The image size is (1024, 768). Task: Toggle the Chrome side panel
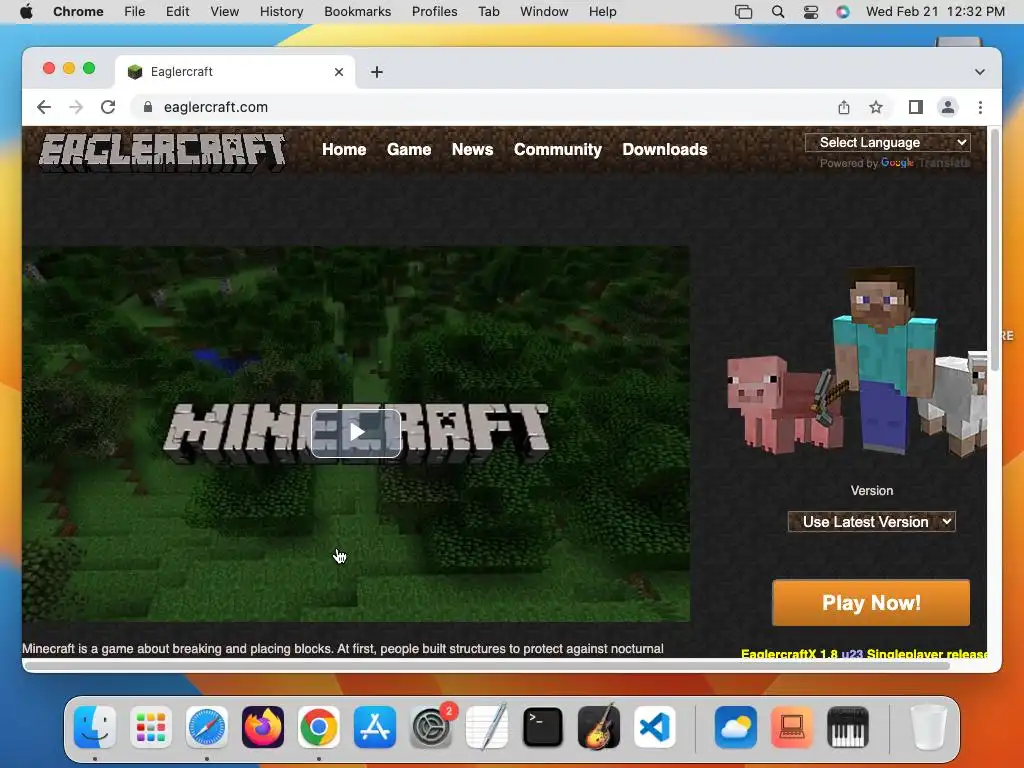[x=916, y=107]
